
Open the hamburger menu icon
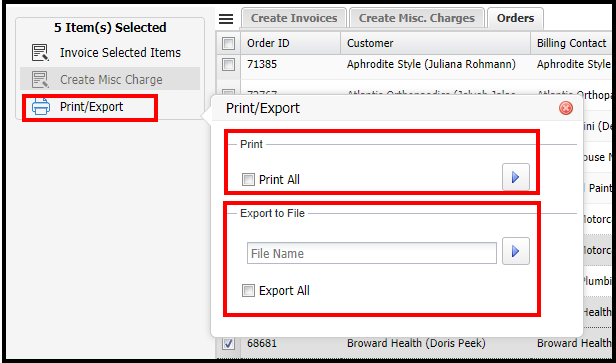tap(226, 19)
